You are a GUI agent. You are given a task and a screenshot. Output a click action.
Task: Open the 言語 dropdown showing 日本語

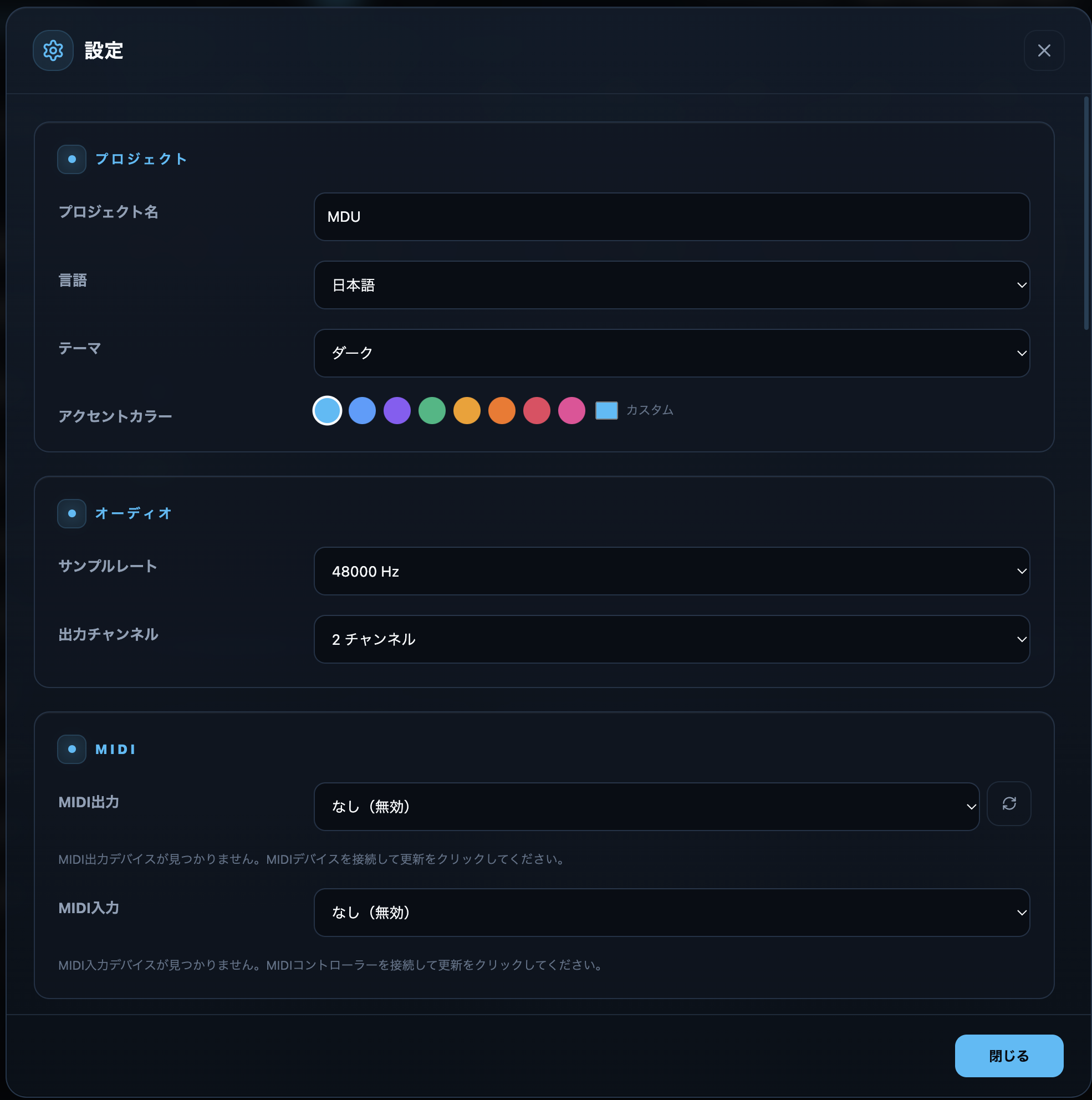click(x=672, y=285)
